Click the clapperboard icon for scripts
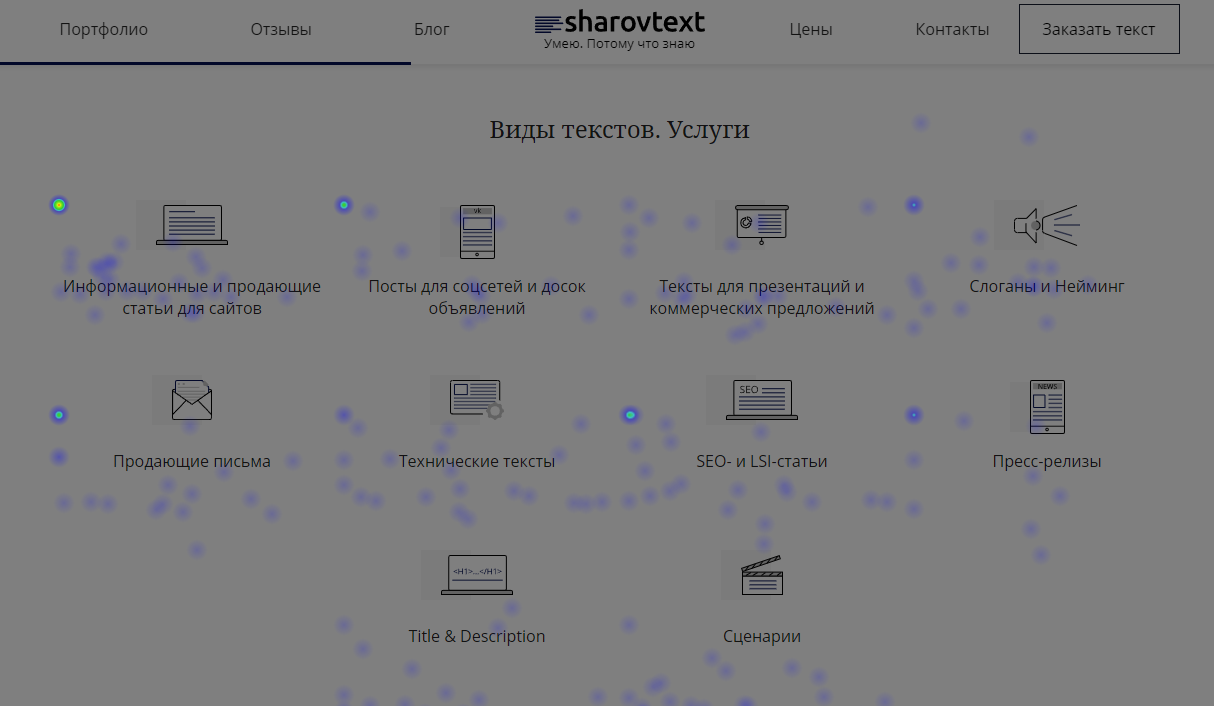Viewport: 1214px width, 706px height. (x=761, y=575)
